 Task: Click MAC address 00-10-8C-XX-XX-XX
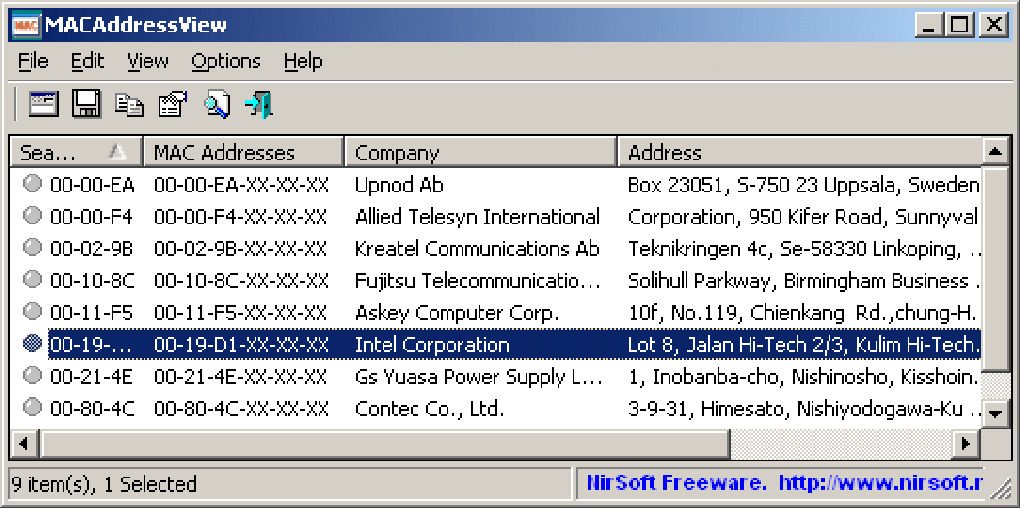point(241,280)
